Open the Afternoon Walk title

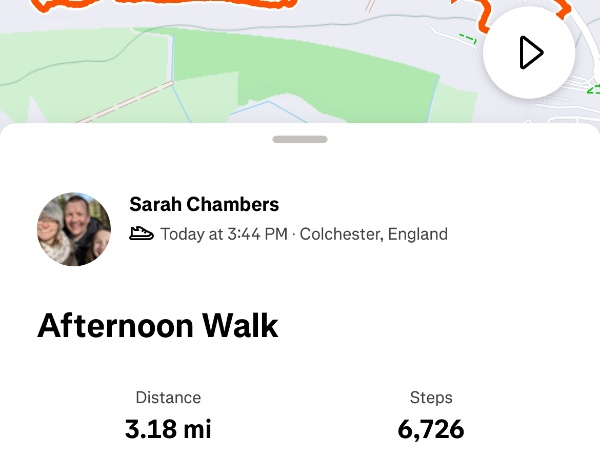158,326
